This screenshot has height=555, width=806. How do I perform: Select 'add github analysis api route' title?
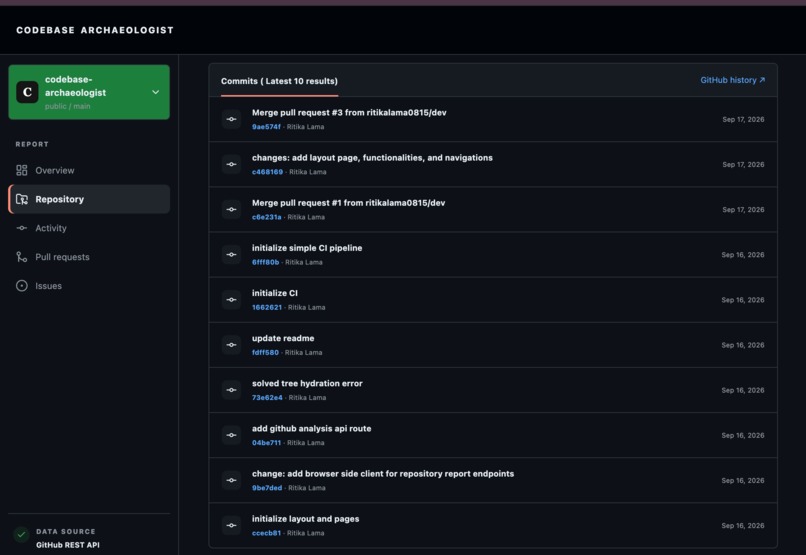pos(312,429)
